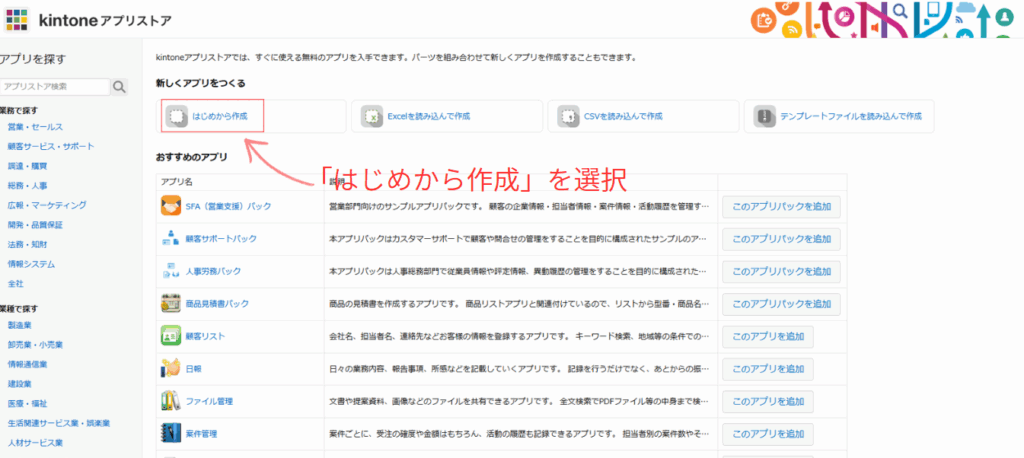Click the おすすめのアプリ heading
The height and width of the screenshot is (458, 1024).
(x=191, y=157)
